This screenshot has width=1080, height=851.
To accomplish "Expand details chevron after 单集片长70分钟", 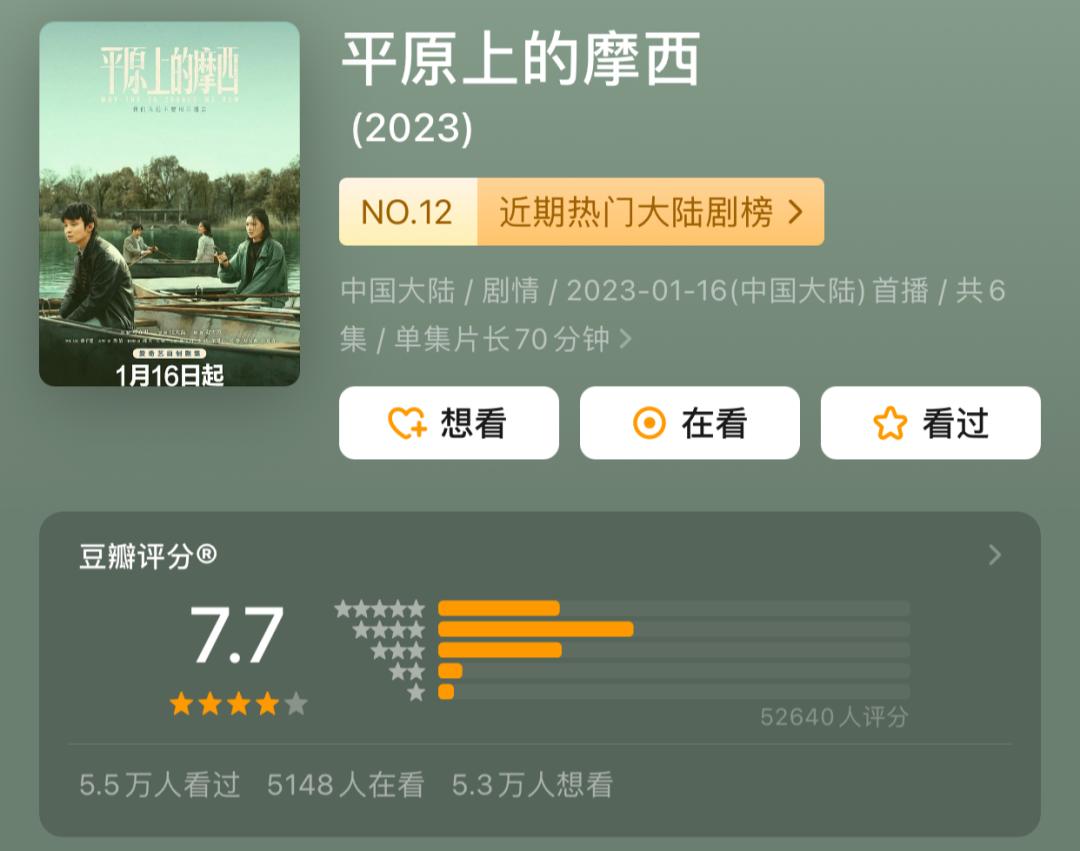I will (x=625, y=339).
